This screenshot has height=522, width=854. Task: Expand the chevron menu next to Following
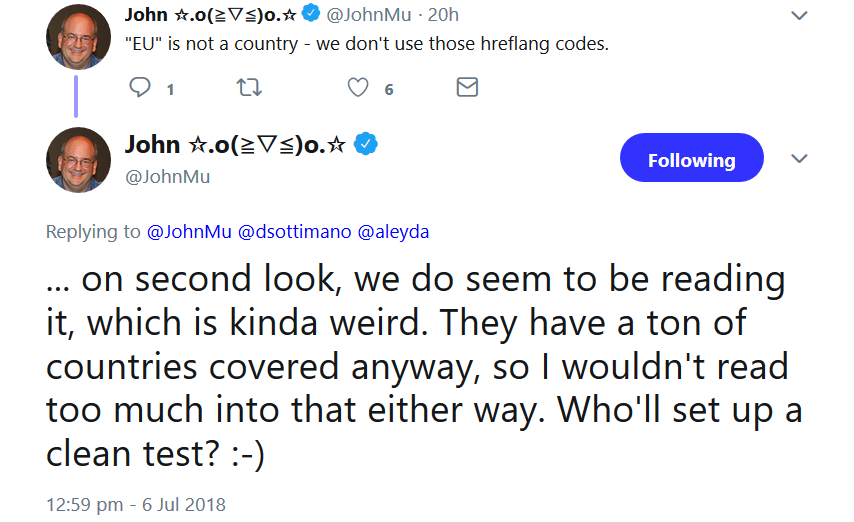pos(799,159)
